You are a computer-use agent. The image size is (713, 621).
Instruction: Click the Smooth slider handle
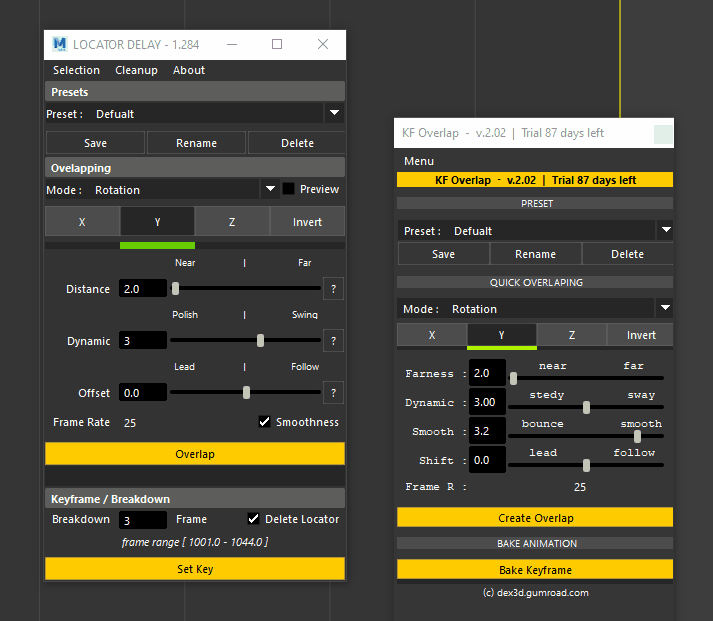(x=638, y=436)
